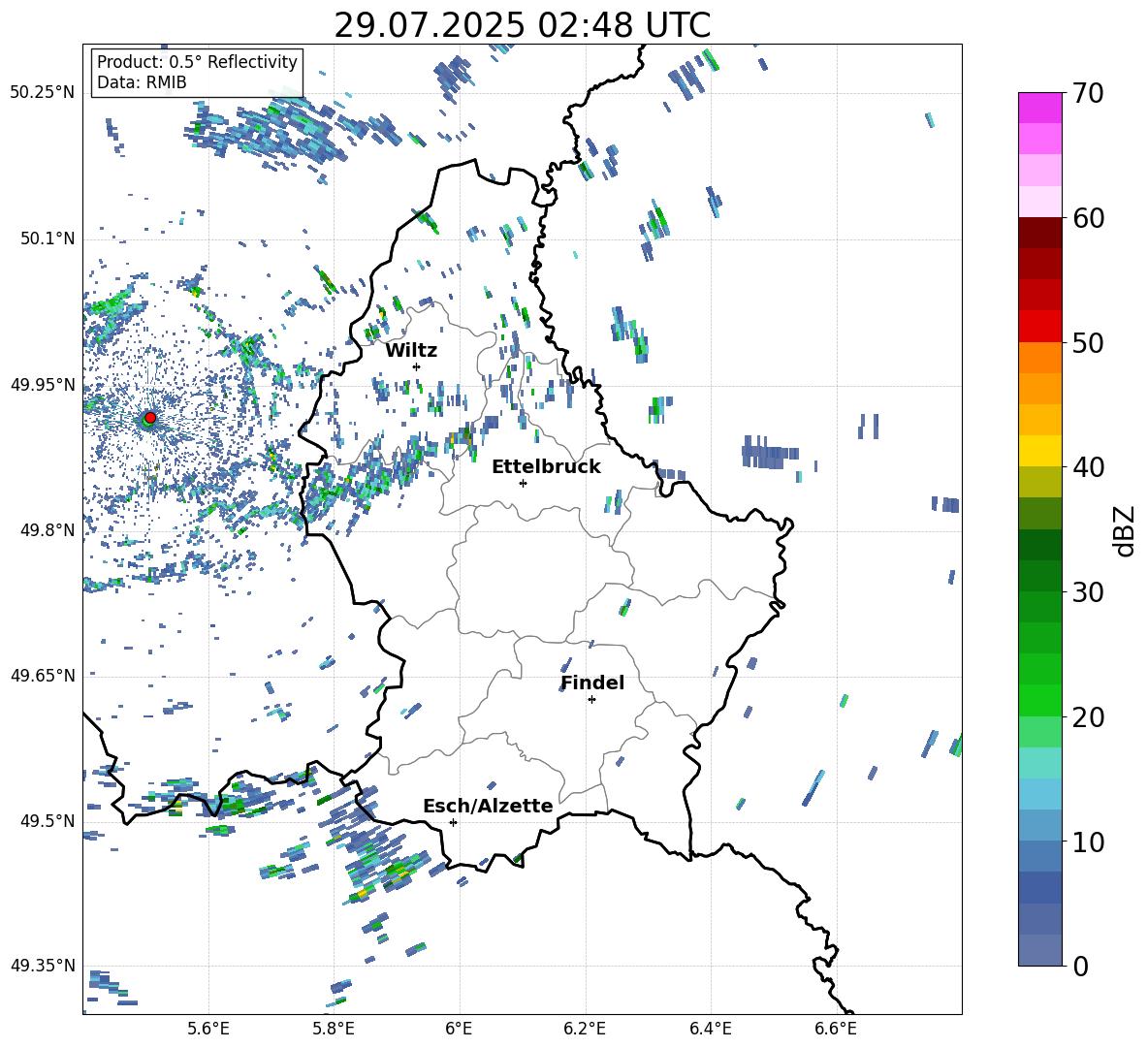
Task: Click the 6.4°E longitude label
Action: pos(710,1029)
